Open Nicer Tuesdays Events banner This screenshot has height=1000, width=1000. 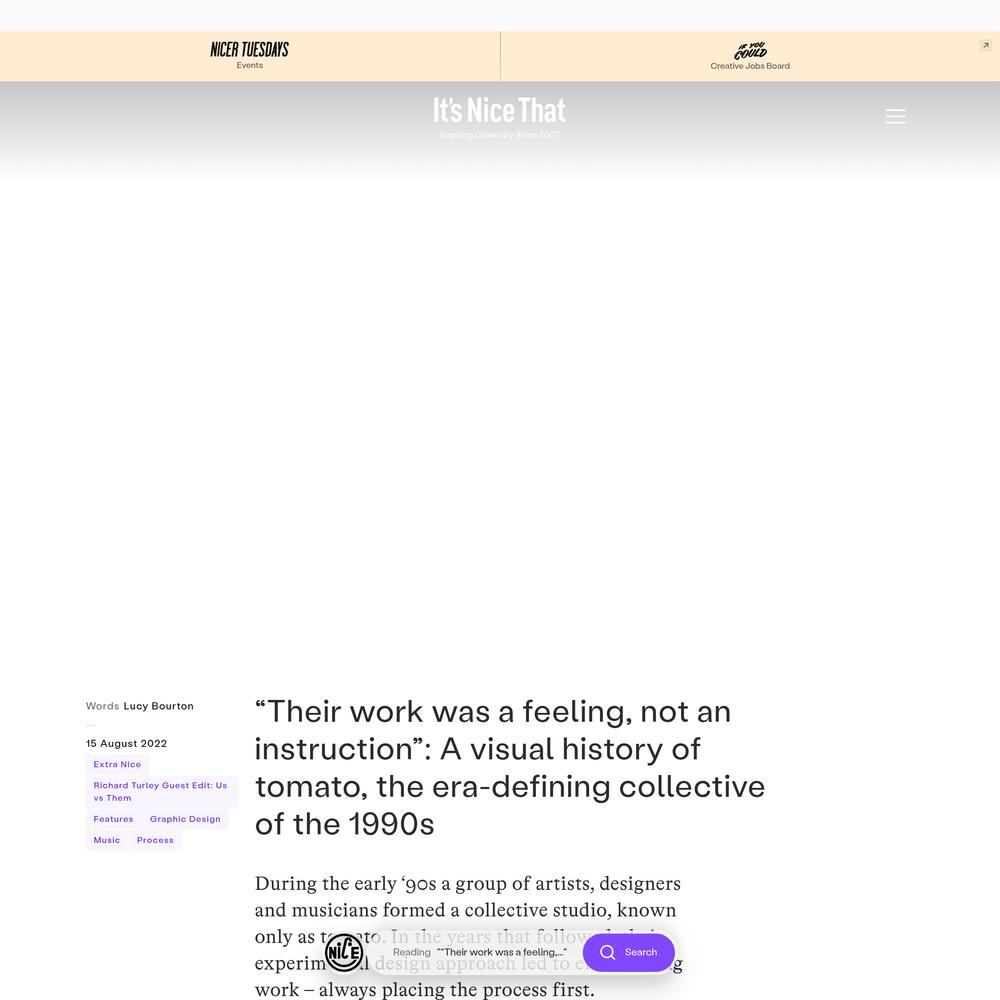pos(249,55)
